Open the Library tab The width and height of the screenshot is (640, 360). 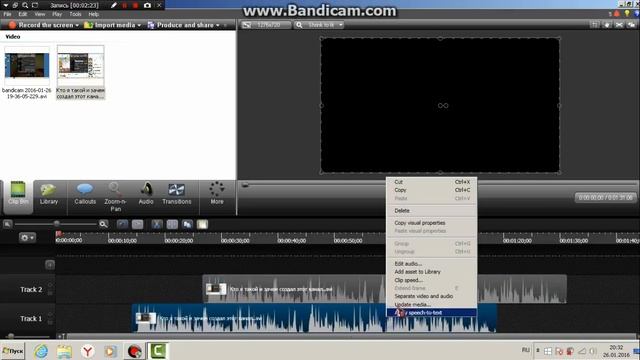click(49, 194)
